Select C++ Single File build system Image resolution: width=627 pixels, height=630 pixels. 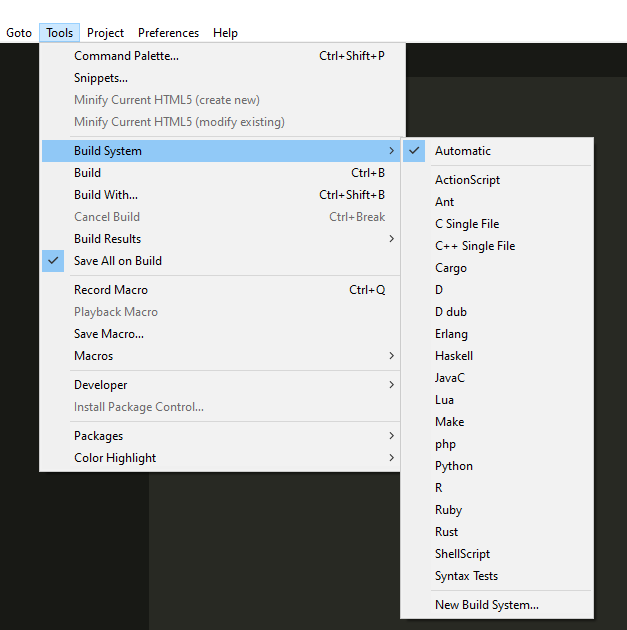point(474,246)
